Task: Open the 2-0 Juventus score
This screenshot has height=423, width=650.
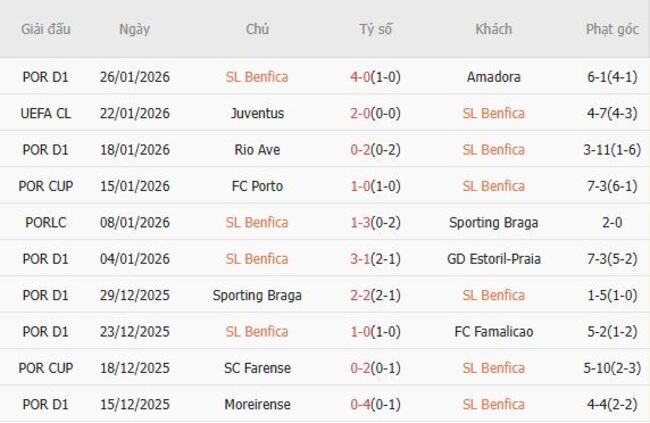Action: 376,113
